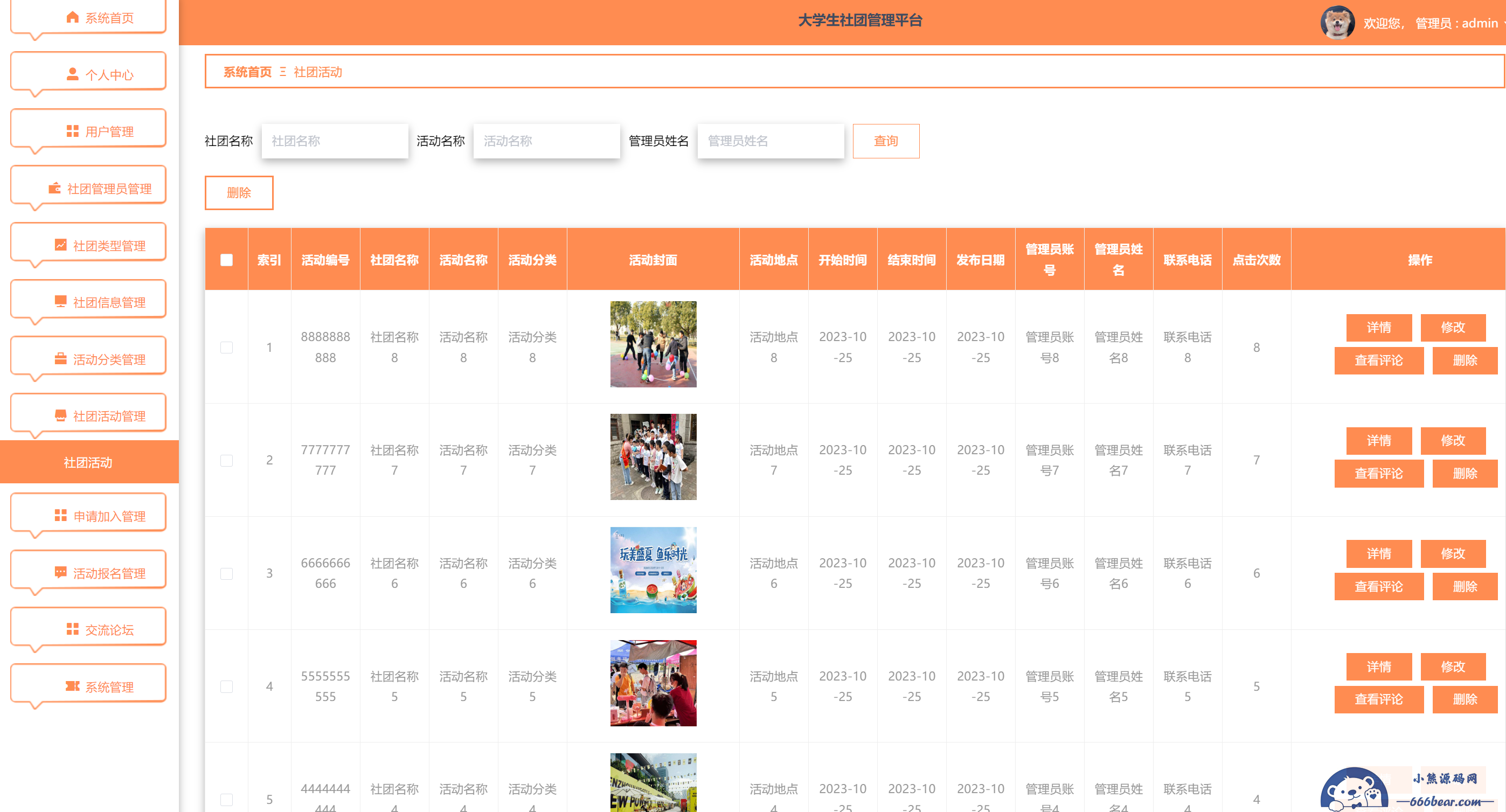The width and height of the screenshot is (1506, 812).
Task: Click the 社团活动 breadcrumb text
Action: click(317, 72)
